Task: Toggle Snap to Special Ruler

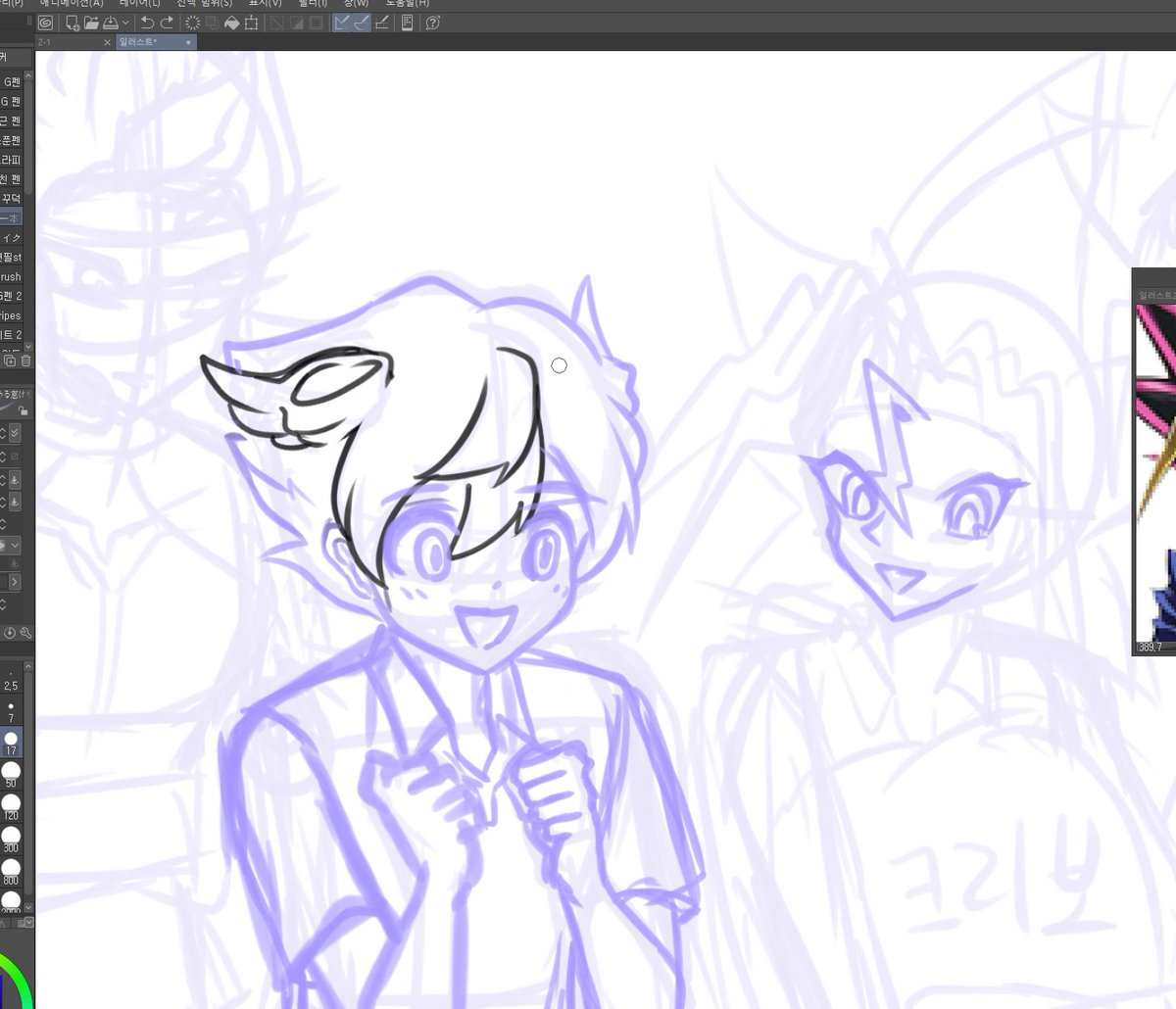Action: (x=361, y=22)
